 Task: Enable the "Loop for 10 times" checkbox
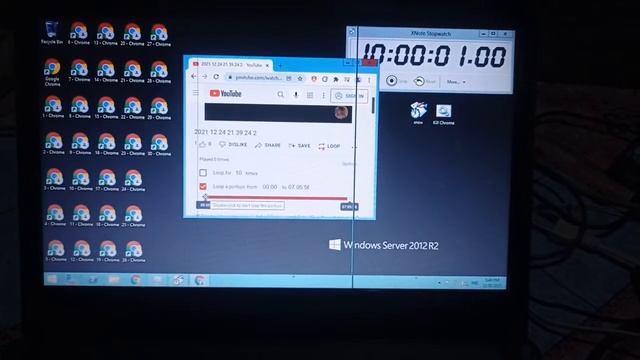pos(203,173)
